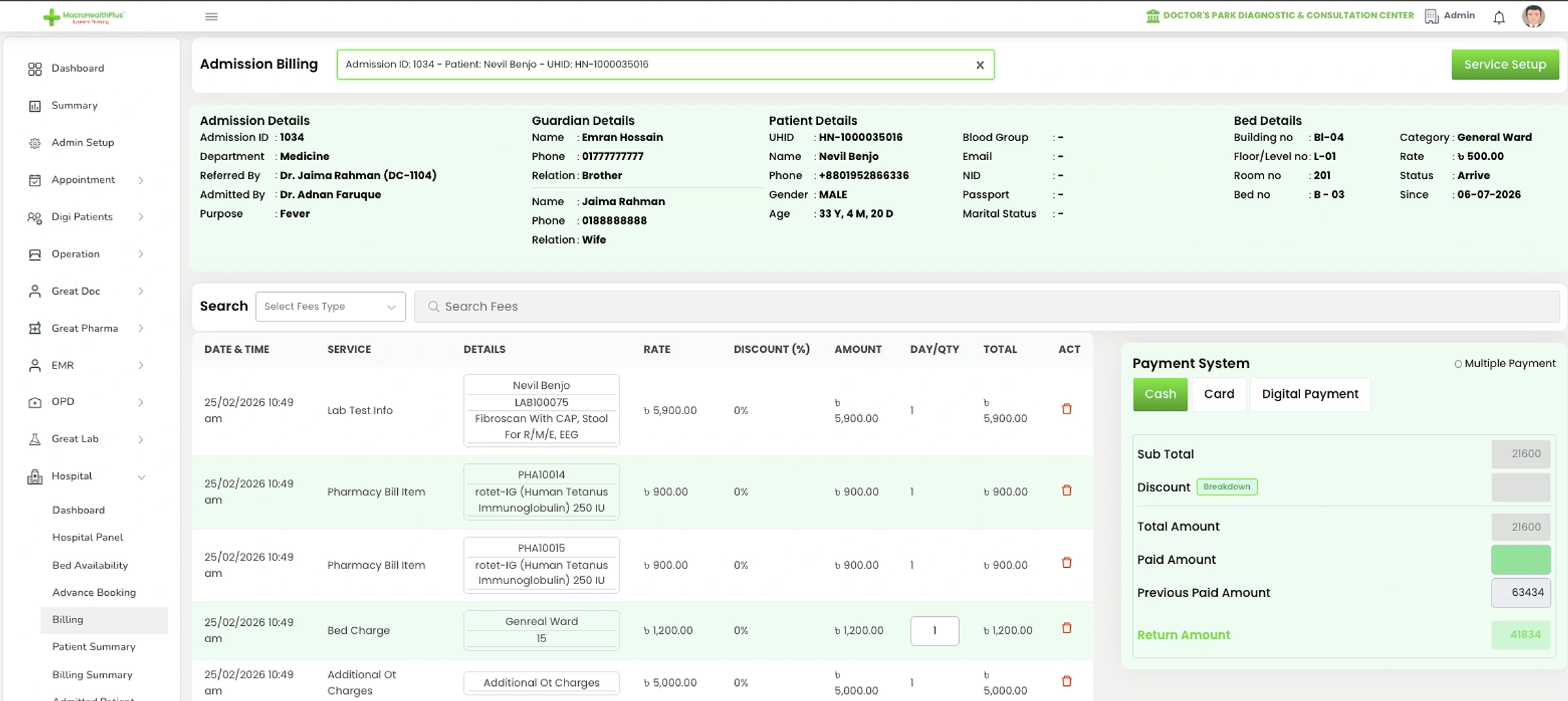
Task: Select the Digital Payment tab
Action: click(x=1309, y=394)
